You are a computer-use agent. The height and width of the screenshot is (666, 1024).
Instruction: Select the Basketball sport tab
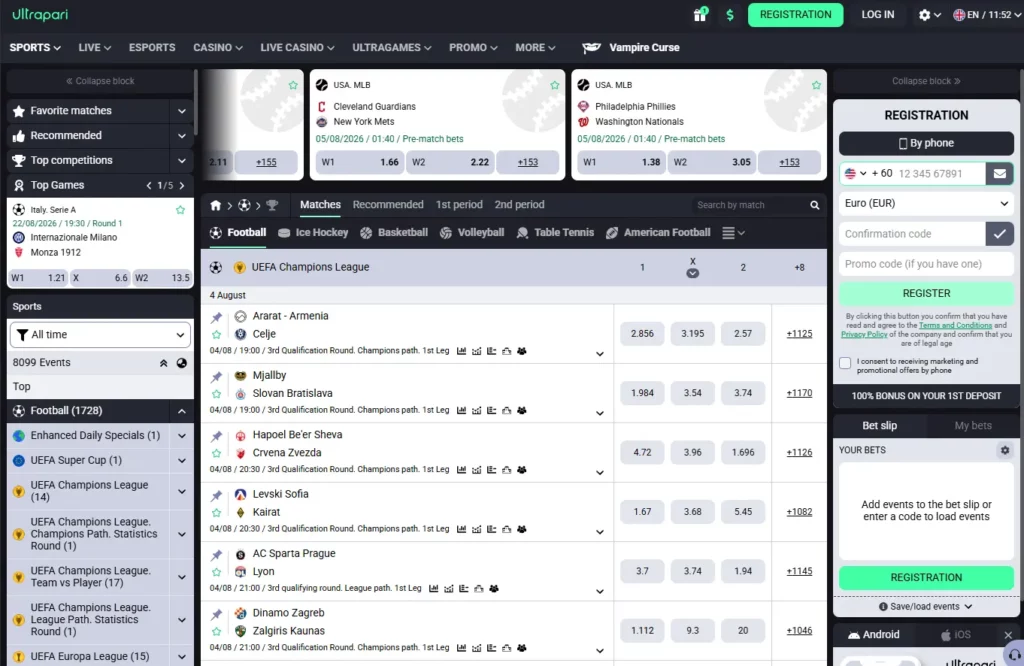[394, 232]
